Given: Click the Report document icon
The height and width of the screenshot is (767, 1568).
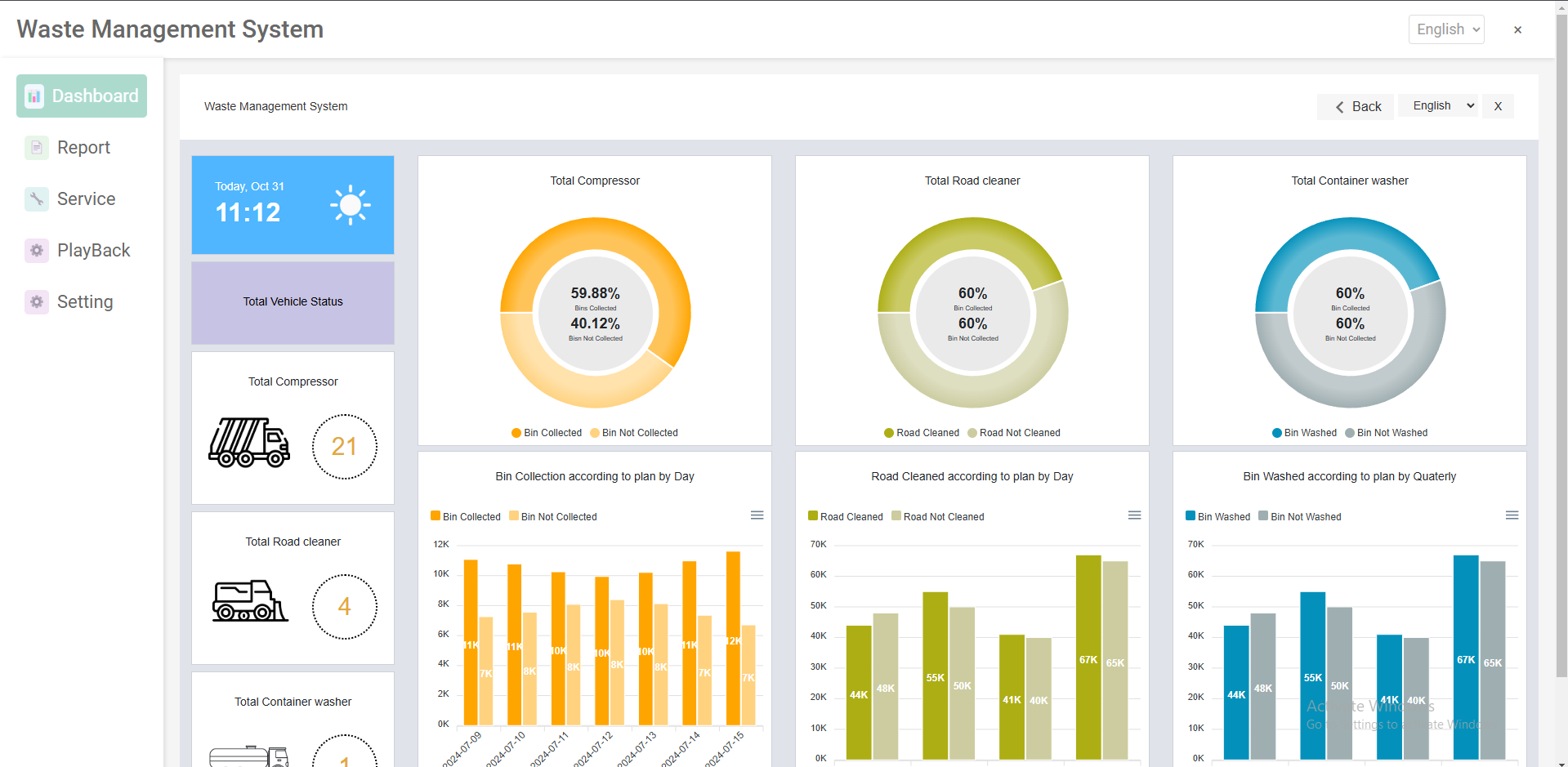Looking at the screenshot, I should [x=37, y=148].
